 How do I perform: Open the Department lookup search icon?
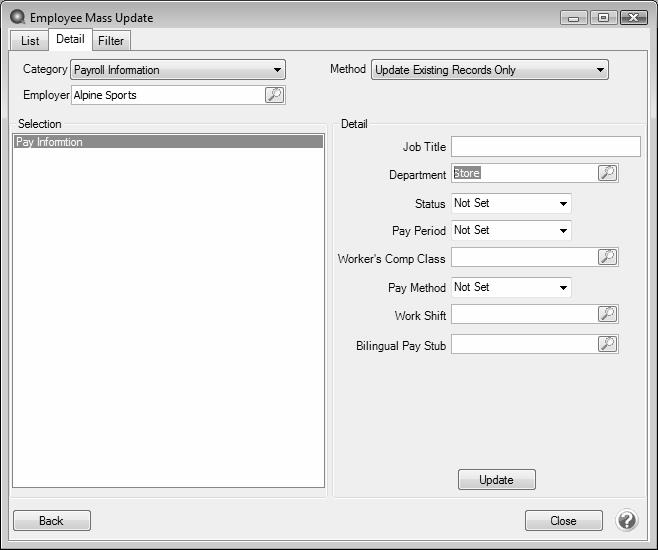click(607, 173)
